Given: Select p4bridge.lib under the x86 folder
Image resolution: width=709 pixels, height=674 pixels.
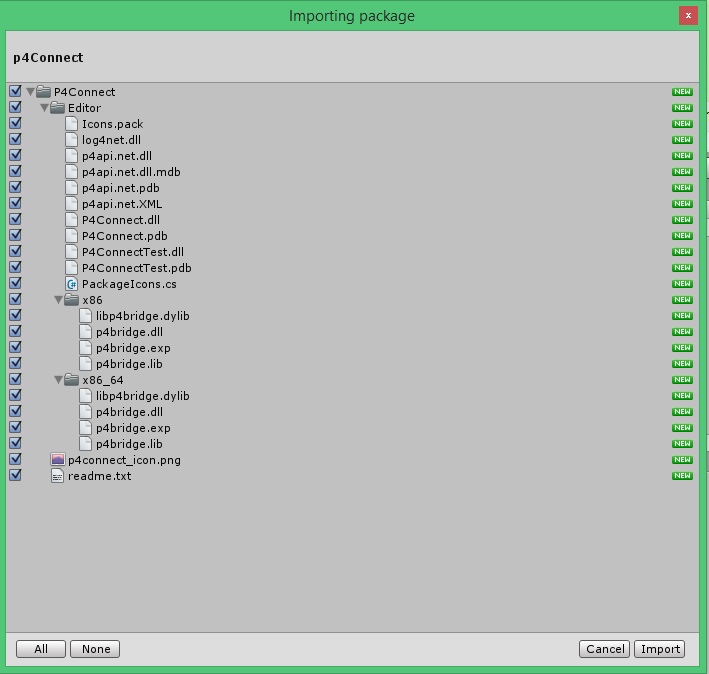Looking at the screenshot, I should 129,364.
